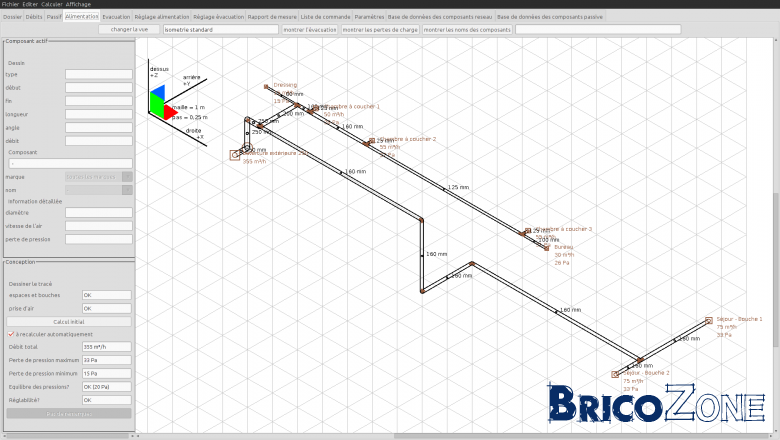Screen dimensions: 780x440
Task: Select the Séjour - Bouche 1 vent node
Action: point(709,321)
